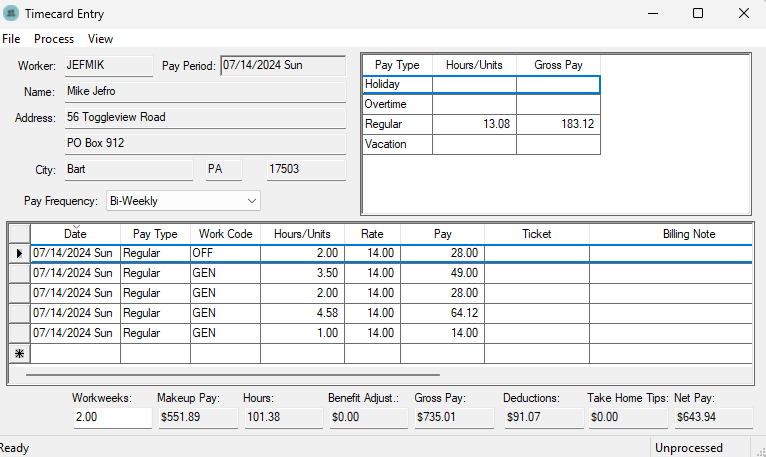This screenshot has width=766, height=457.
Task: Expand the Pay Frequency dropdown
Action: coord(250,201)
